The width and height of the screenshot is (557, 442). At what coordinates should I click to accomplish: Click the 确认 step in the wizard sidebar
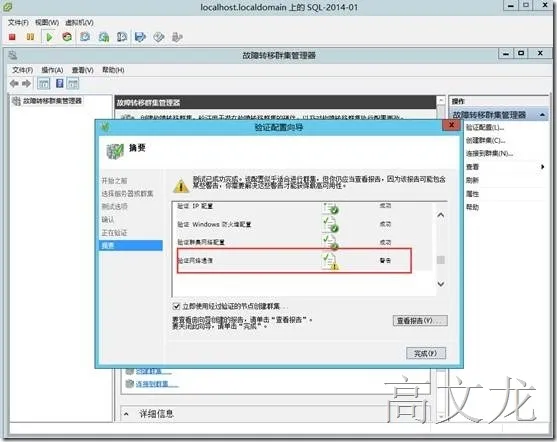[x=108, y=220]
